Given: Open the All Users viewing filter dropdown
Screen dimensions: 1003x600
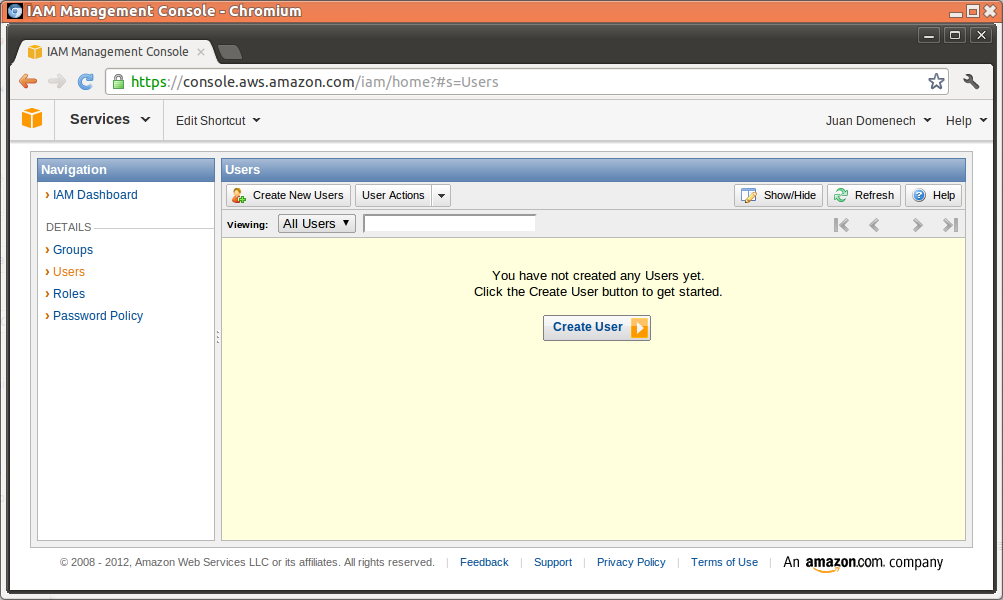Looking at the screenshot, I should click(x=316, y=223).
